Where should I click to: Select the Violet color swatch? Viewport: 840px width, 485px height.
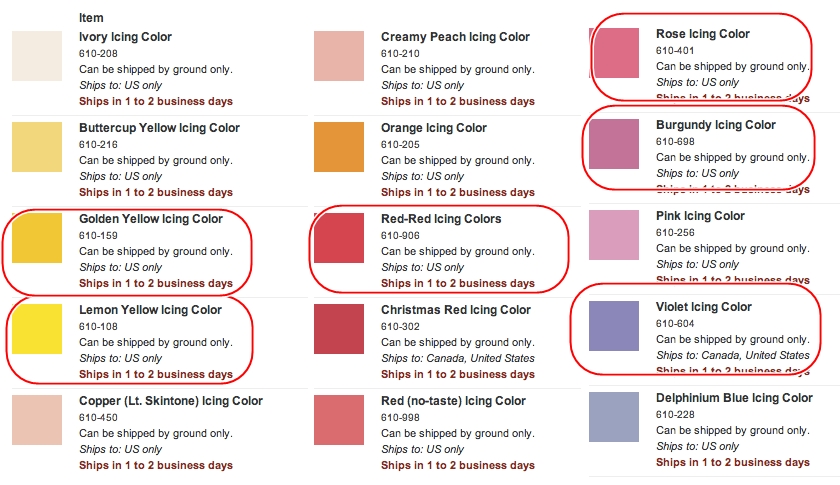[x=614, y=326]
